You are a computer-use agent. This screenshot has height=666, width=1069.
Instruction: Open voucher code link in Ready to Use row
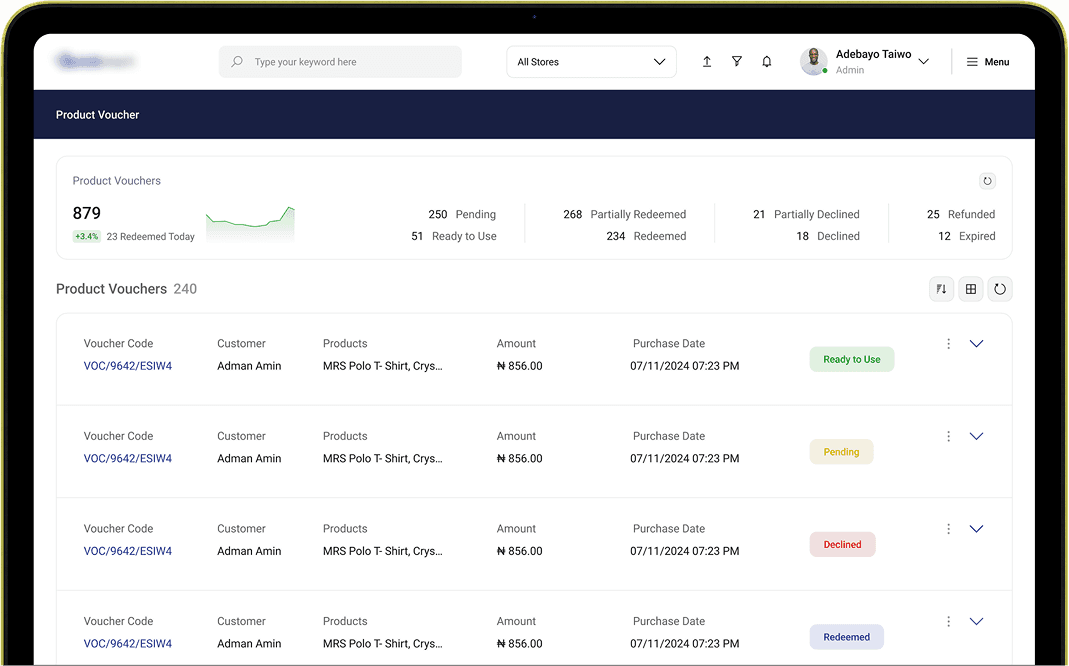pos(127,366)
